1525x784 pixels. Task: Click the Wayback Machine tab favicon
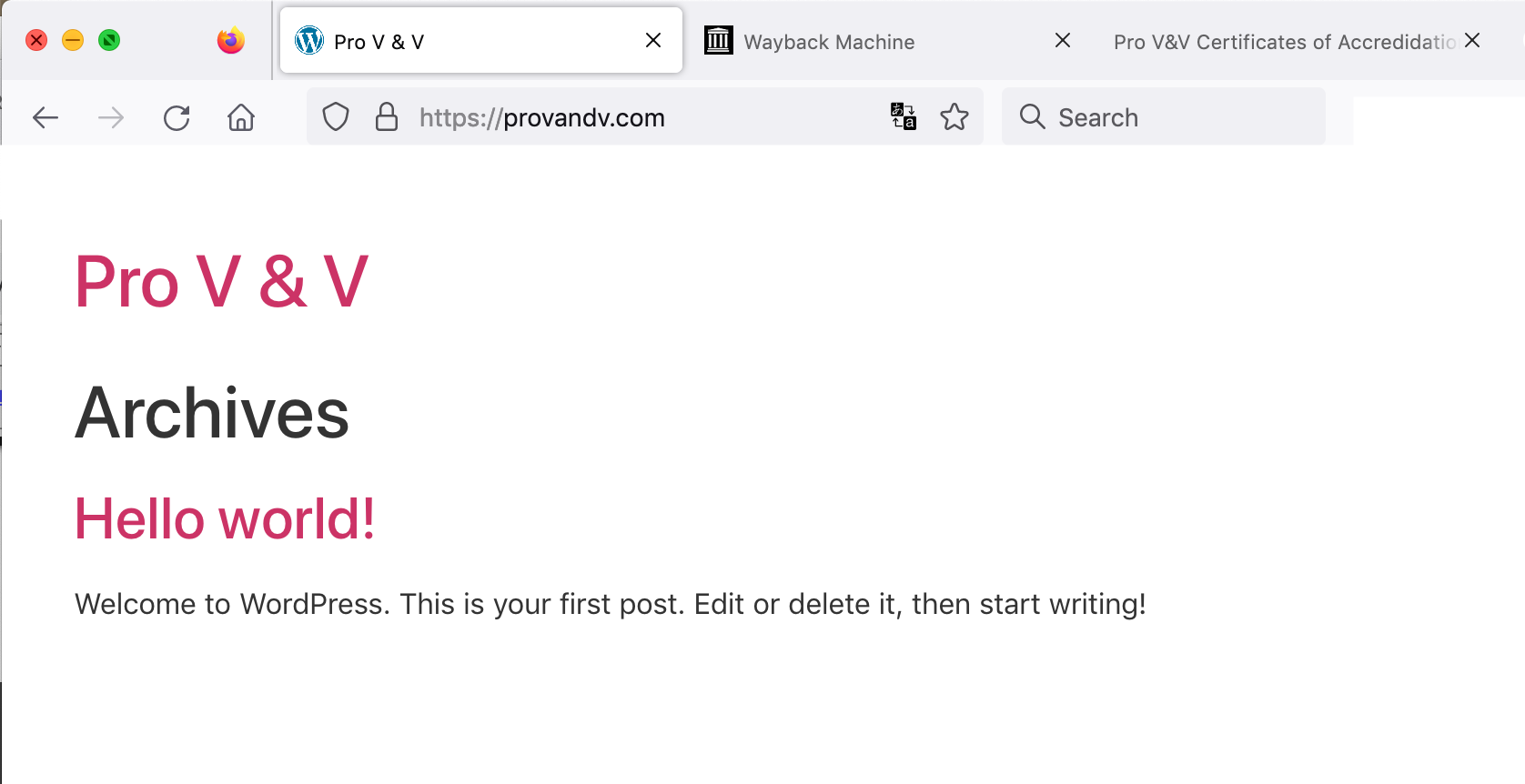pos(718,40)
